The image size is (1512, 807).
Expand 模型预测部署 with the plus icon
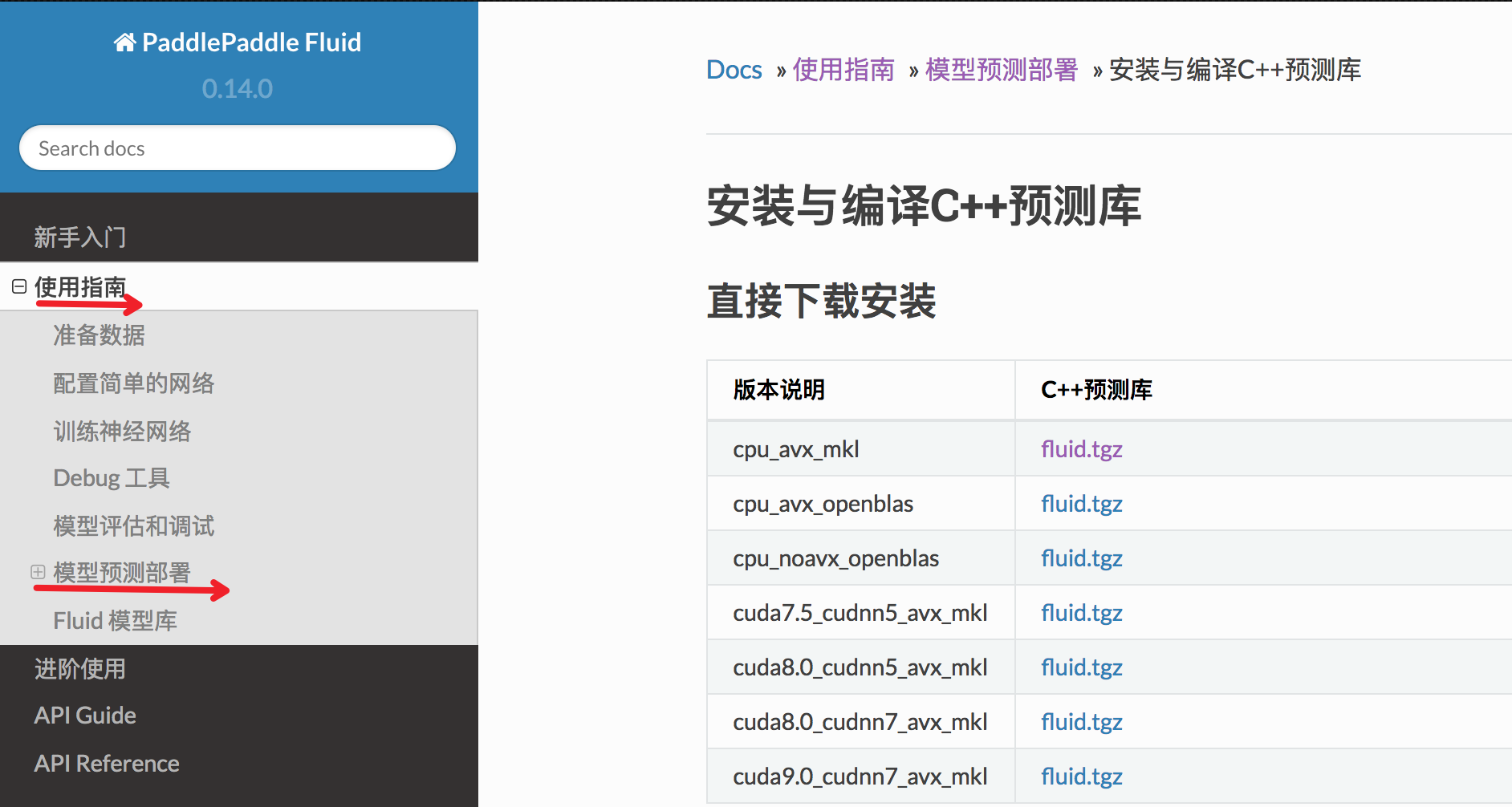pos(38,572)
